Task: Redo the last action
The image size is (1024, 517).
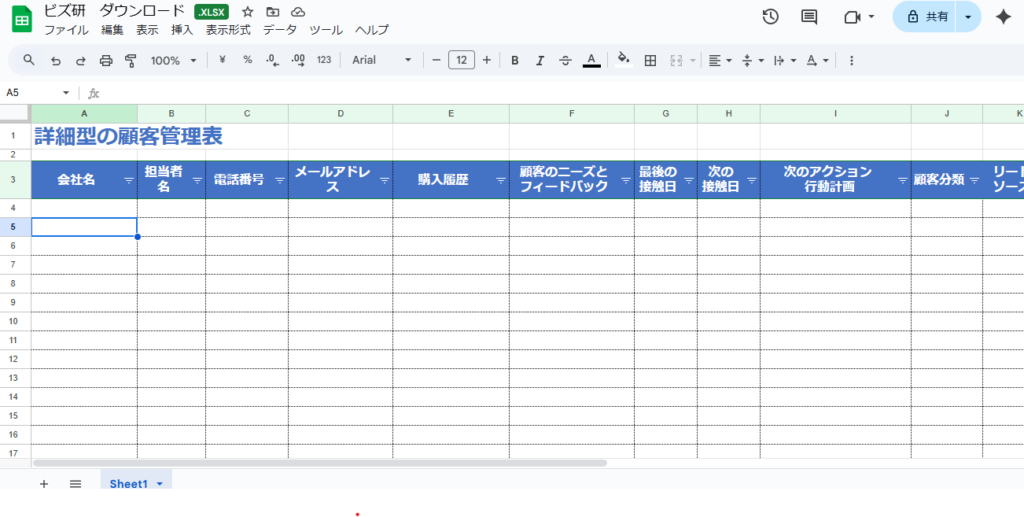Action: pos(81,61)
